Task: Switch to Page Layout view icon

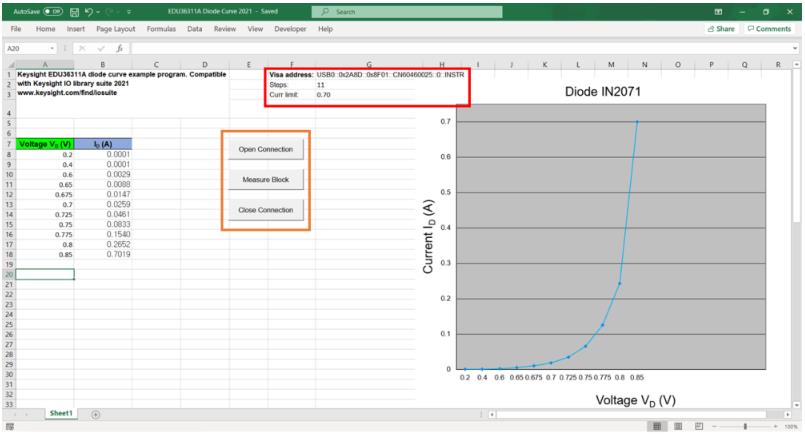Action: point(679,426)
